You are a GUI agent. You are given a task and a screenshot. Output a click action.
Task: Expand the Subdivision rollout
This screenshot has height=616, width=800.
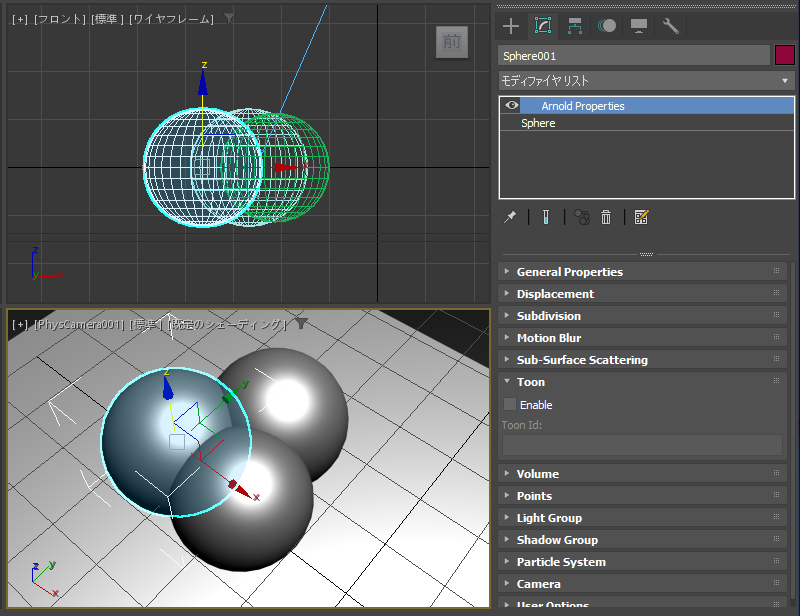click(x=642, y=316)
